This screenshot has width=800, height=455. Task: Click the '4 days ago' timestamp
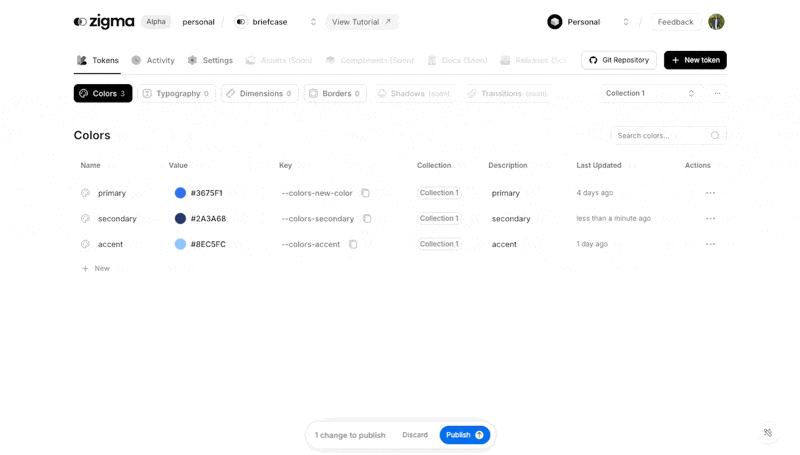coord(595,193)
